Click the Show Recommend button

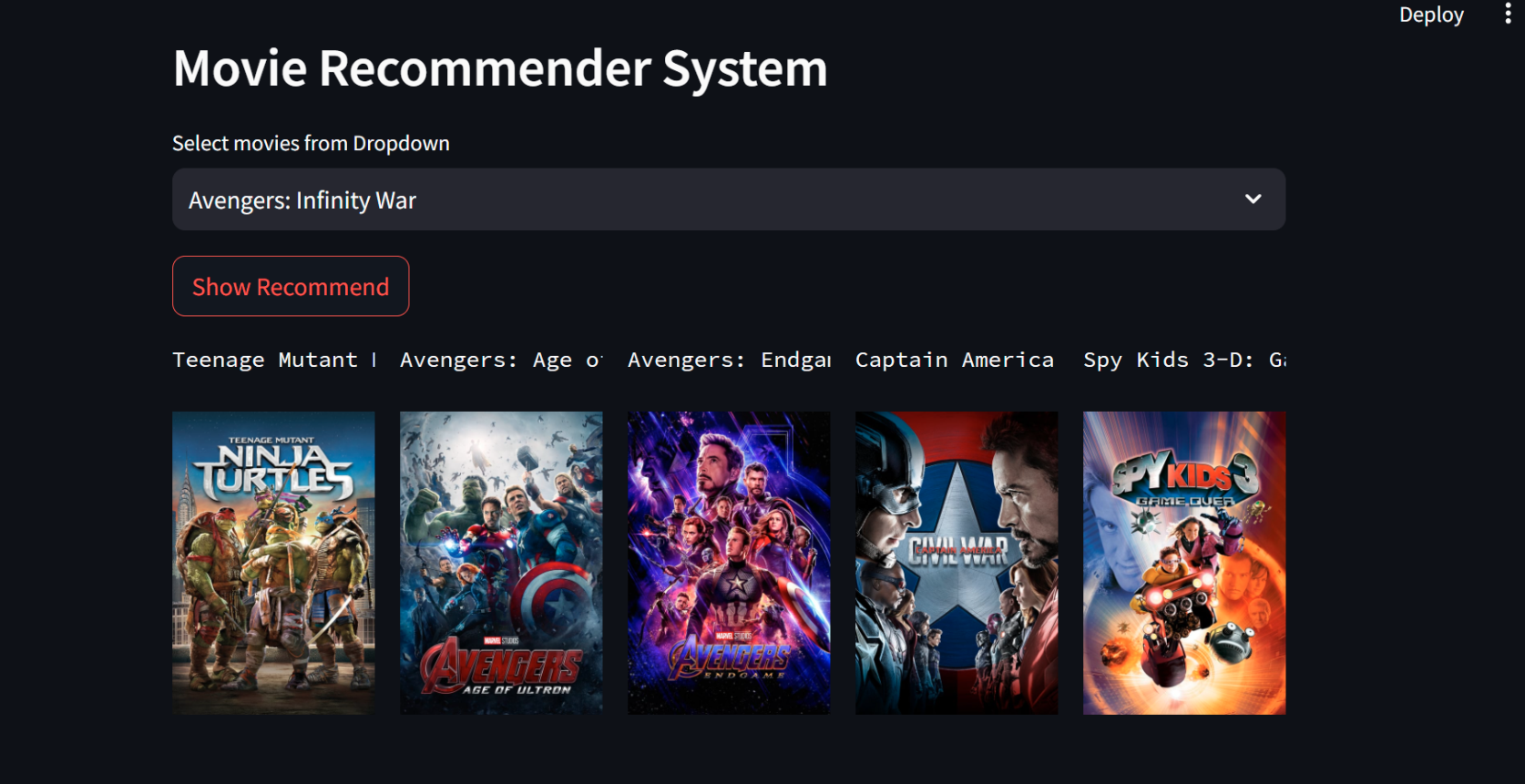point(291,286)
